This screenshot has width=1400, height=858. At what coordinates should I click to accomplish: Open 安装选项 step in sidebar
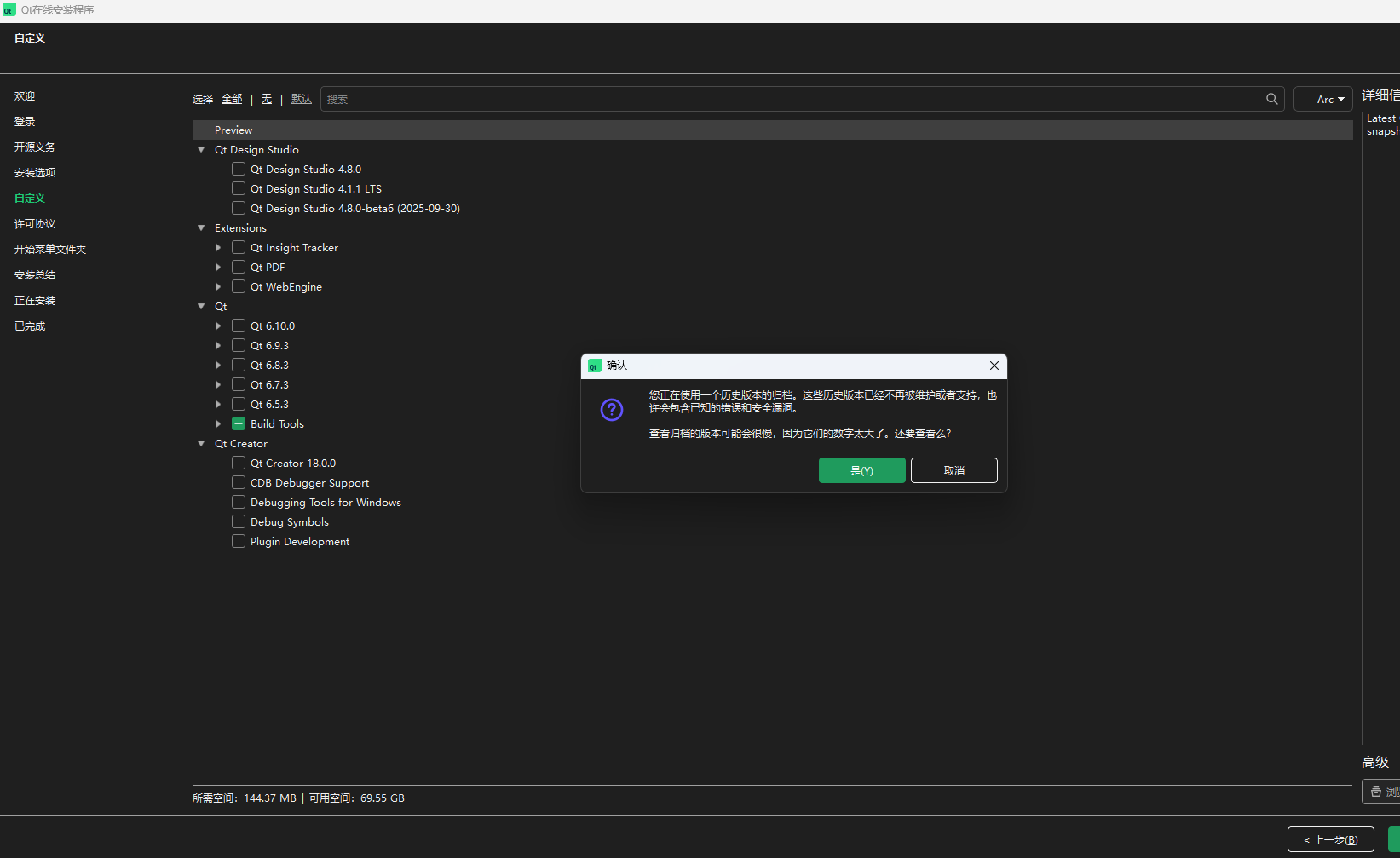pos(35,173)
